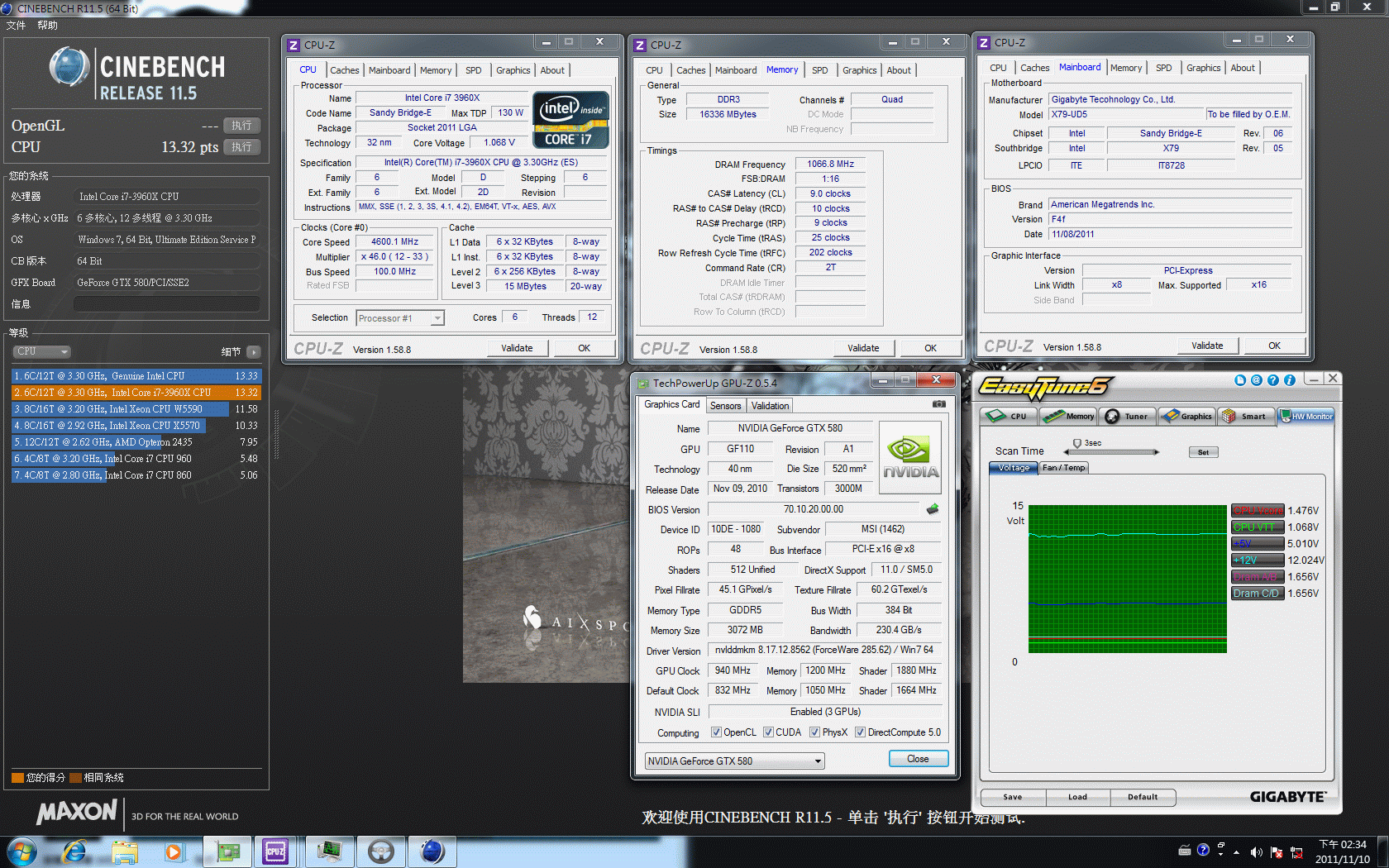Viewport: 1389px width, 868px height.
Task: Click Validate in the first CPU-Z window
Action: [517, 348]
